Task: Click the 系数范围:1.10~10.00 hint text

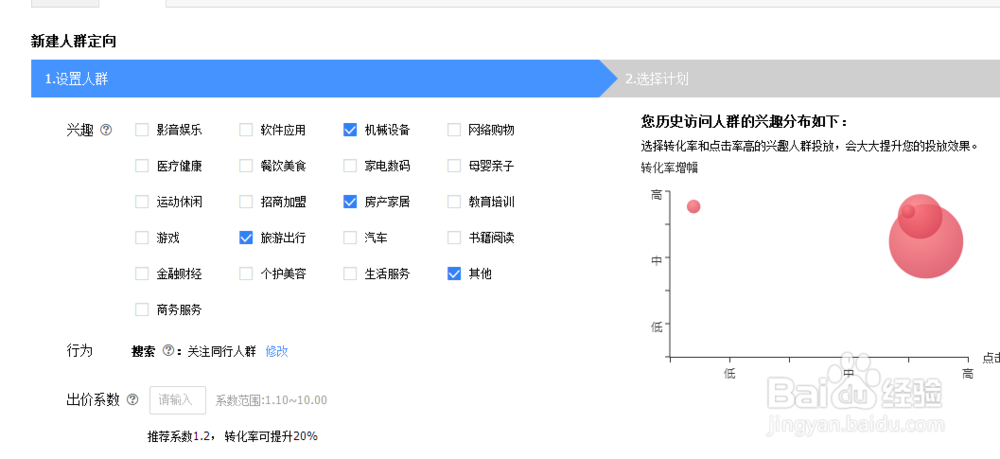Action: [271, 400]
